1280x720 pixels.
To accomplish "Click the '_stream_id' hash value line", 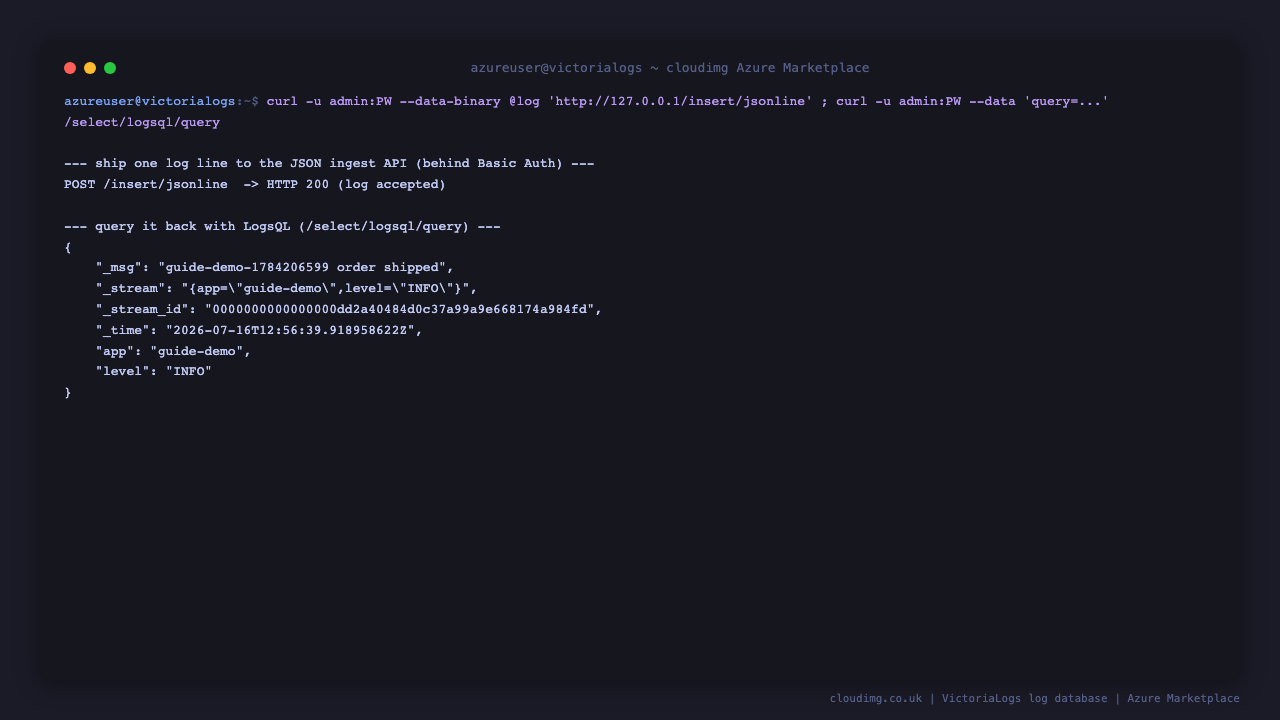I will pyautogui.click(x=349, y=309).
